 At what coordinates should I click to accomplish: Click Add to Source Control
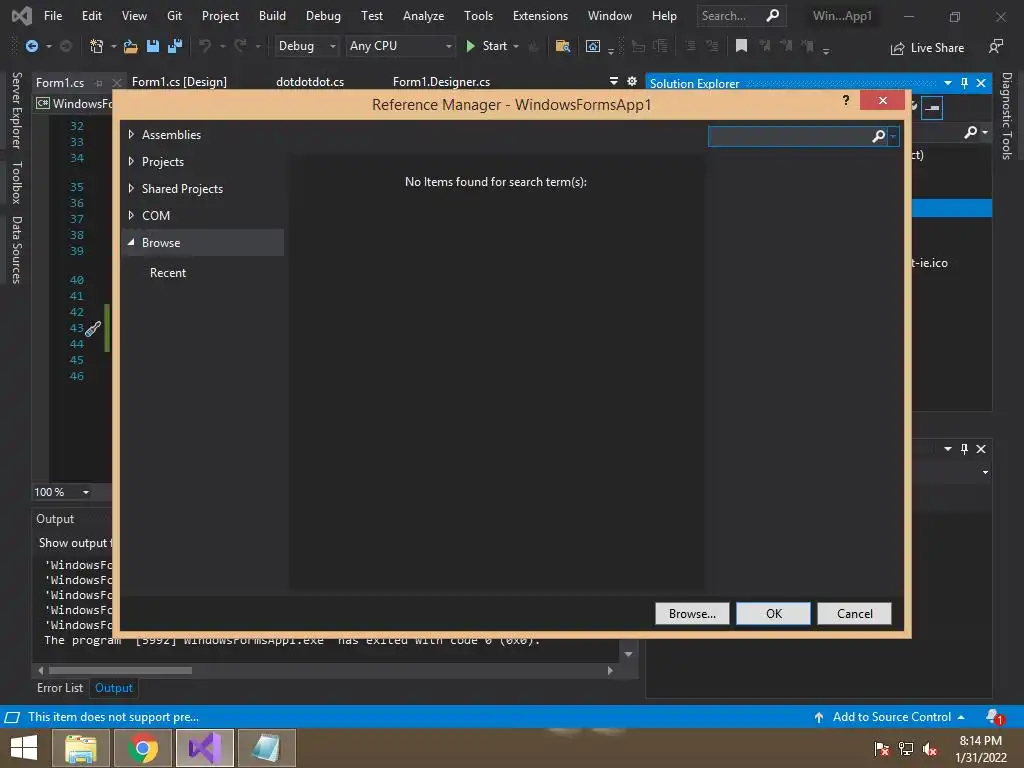click(x=889, y=717)
